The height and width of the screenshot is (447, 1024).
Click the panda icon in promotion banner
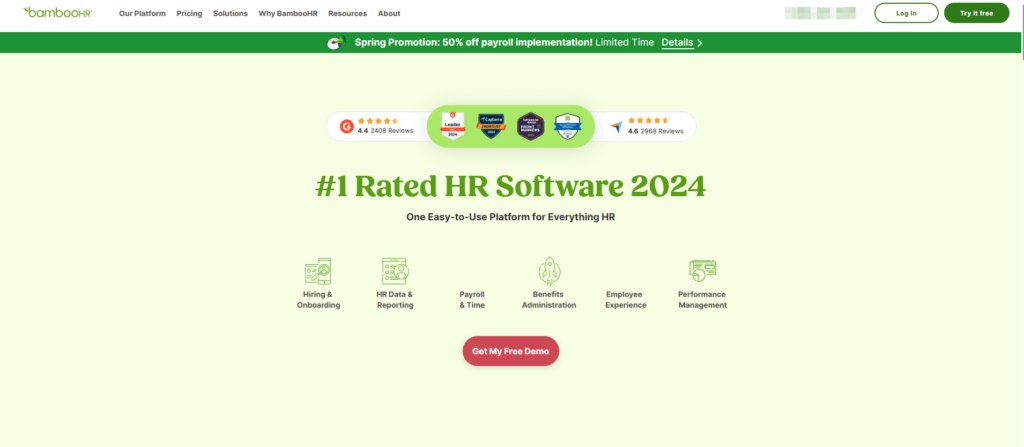pos(335,43)
